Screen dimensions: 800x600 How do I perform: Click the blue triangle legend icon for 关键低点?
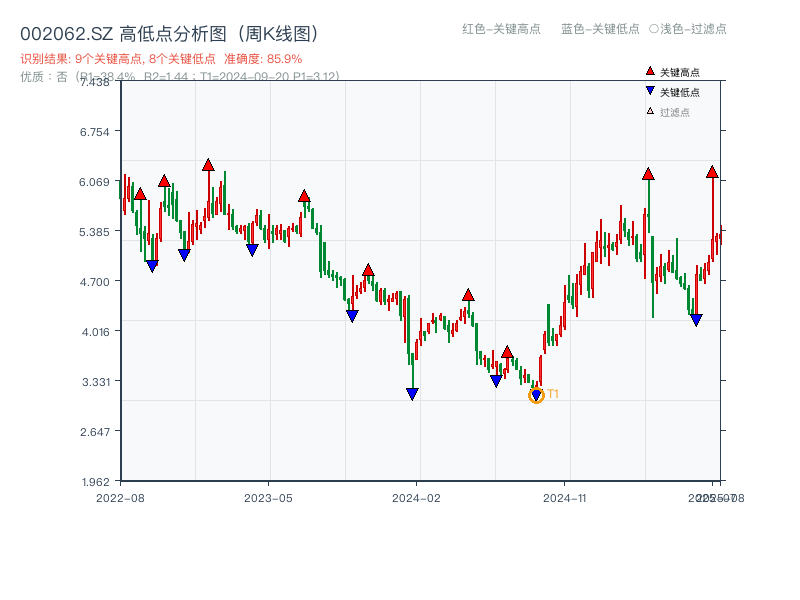[x=650, y=91]
